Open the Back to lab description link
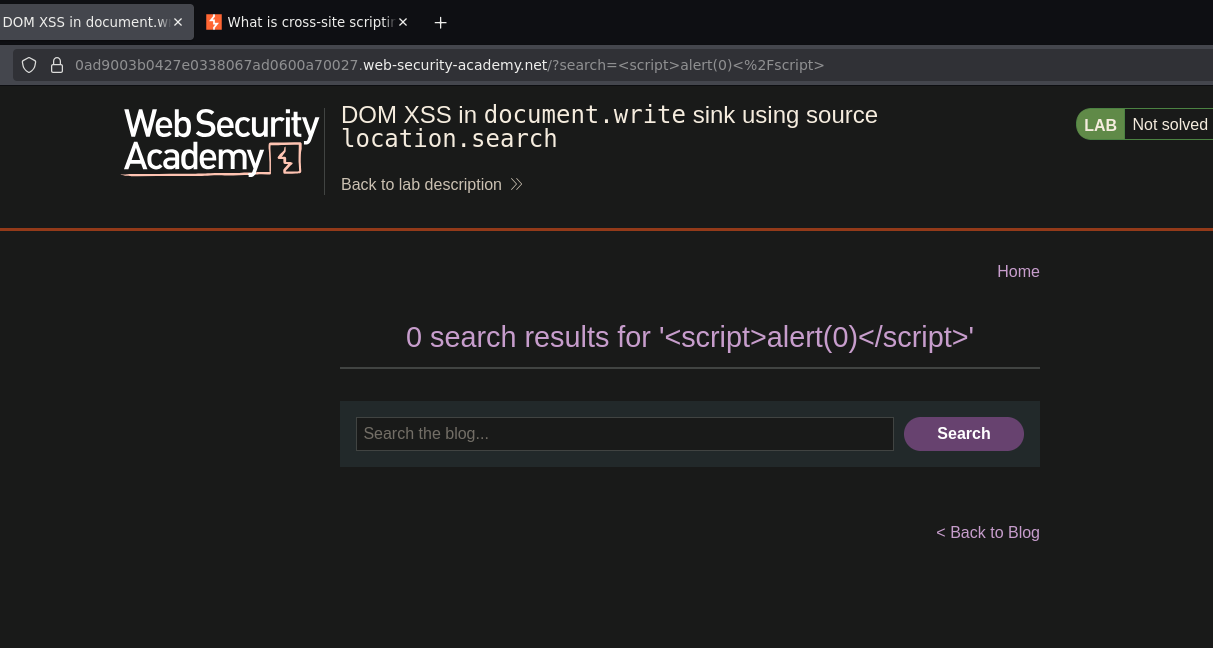1213x648 pixels. point(421,185)
